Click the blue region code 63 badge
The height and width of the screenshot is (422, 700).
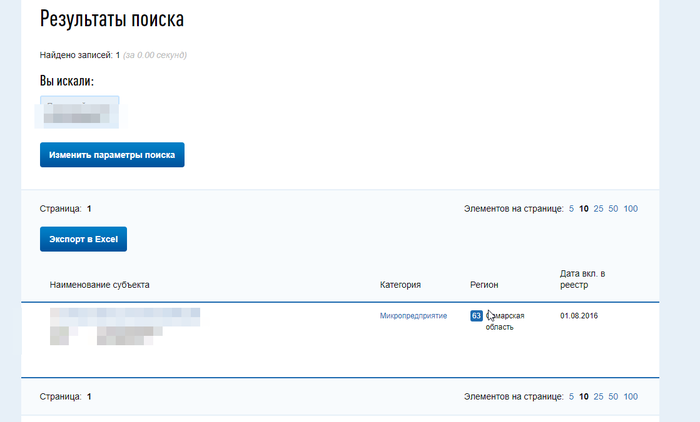(476, 316)
